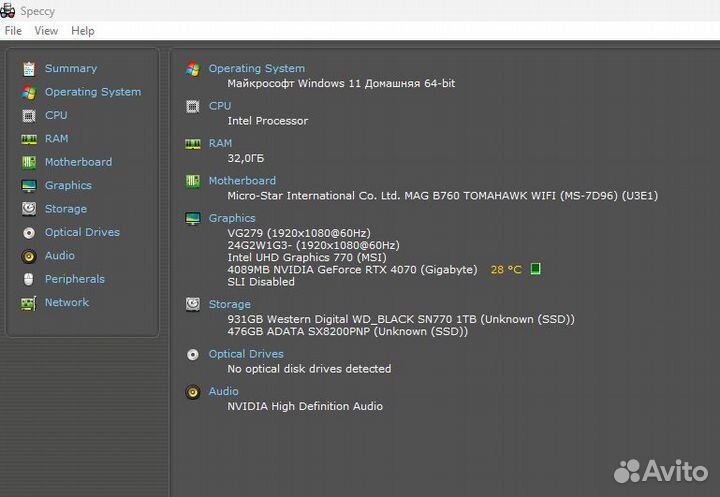
Task: Open the View menu
Action: tap(46, 31)
